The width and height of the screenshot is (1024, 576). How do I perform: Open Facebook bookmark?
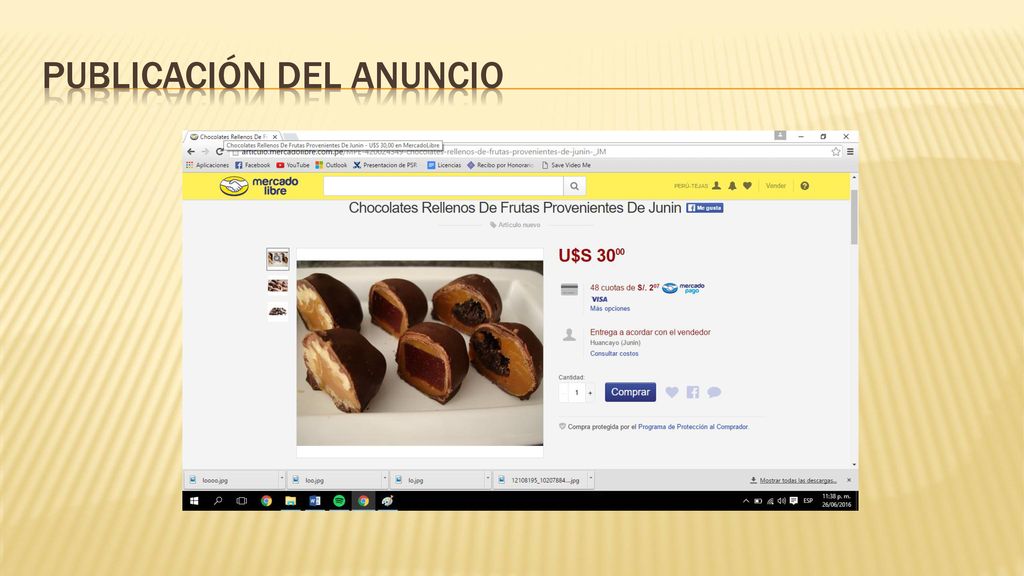253,165
